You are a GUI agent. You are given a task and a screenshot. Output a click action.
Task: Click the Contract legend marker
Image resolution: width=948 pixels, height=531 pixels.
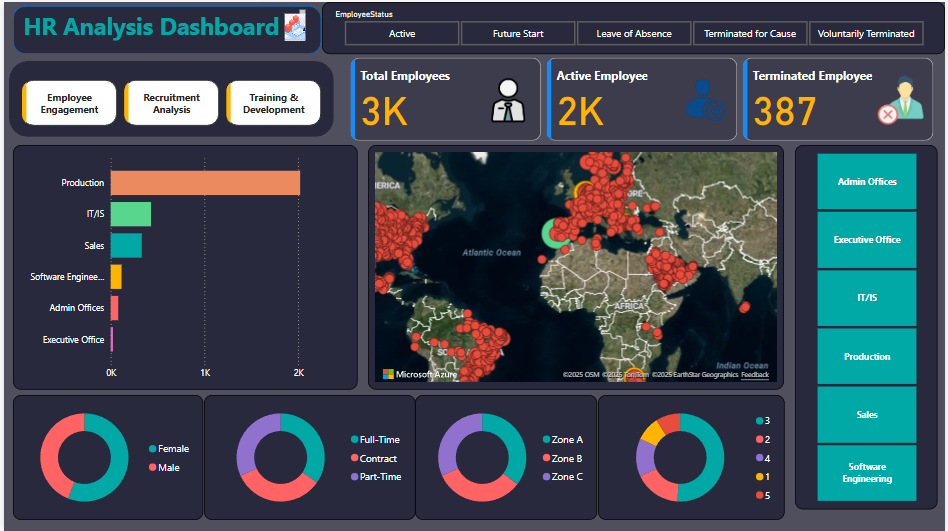354,458
